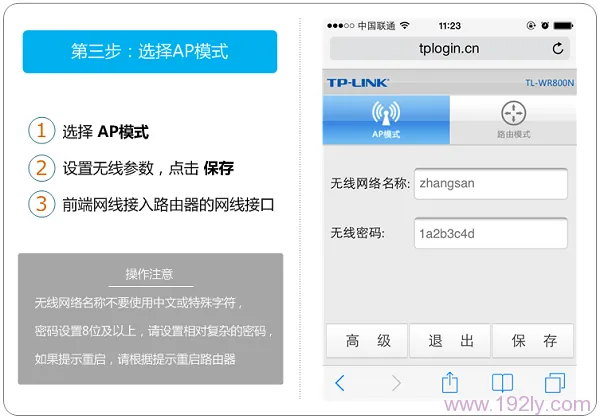The height and width of the screenshot is (419, 600).
Task: Focus the 无线密码 field containing 1a2b3c4d
Action: 490,233
